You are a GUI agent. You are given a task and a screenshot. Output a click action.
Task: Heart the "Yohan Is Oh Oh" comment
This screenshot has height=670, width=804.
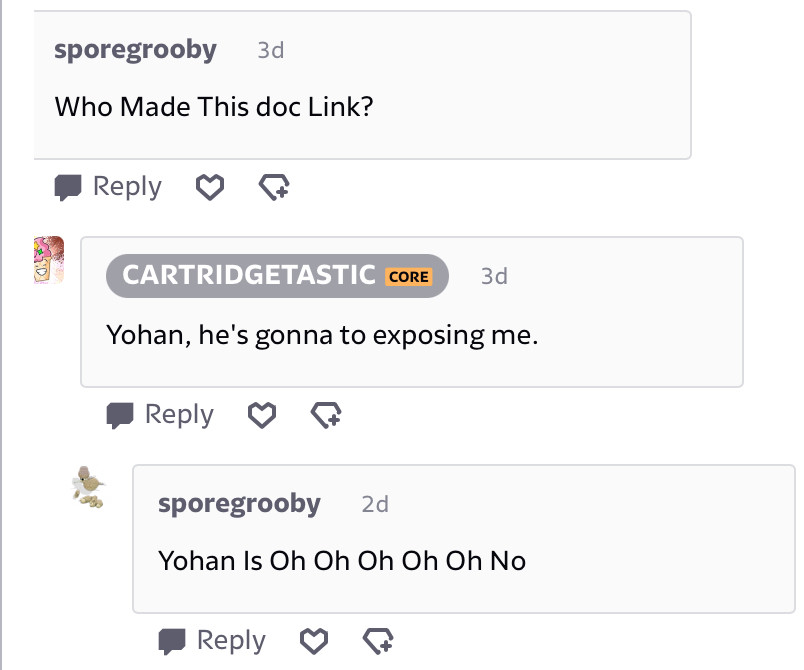coord(314,641)
